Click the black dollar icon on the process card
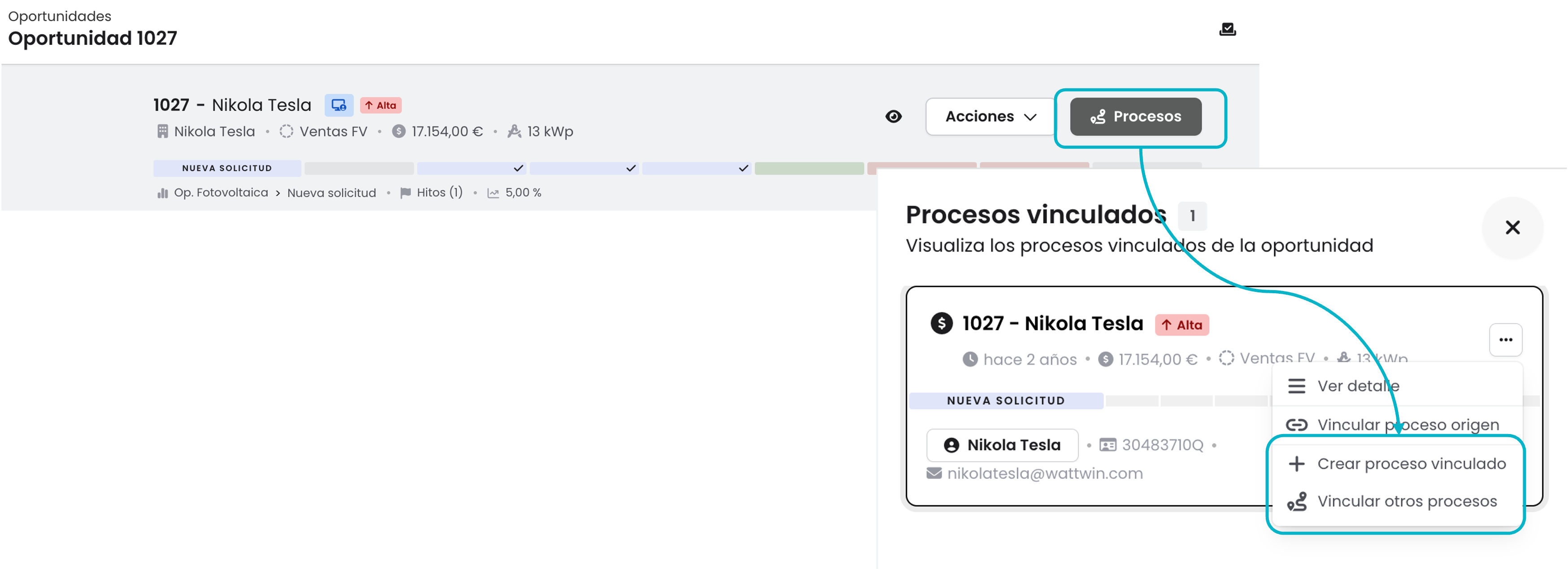1568x569 pixels. pos(941,323)
